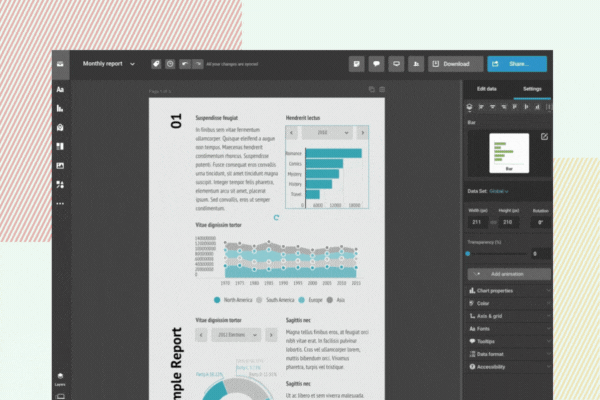Align selected object to vertical middle
Image resolution: width=600 pixels, height=400 pixels.
pyautogui.click(x=526, y=107)
